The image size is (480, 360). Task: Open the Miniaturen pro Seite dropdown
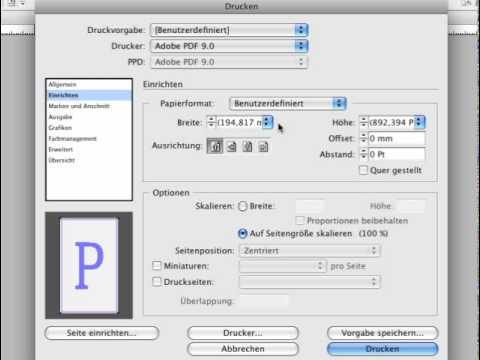point(283,266)
